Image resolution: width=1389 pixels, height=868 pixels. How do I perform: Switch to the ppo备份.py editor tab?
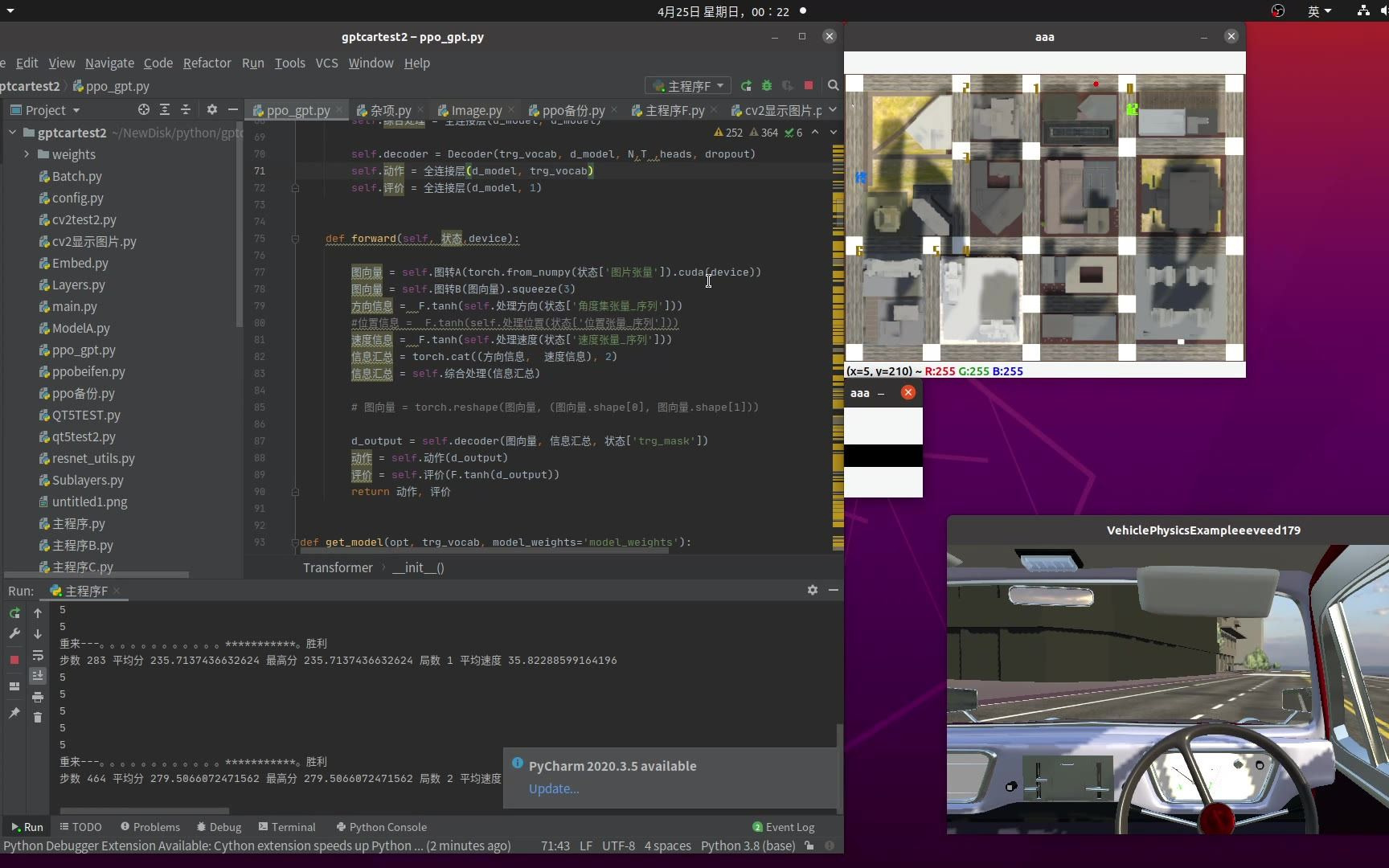click(x=573, y=110)
